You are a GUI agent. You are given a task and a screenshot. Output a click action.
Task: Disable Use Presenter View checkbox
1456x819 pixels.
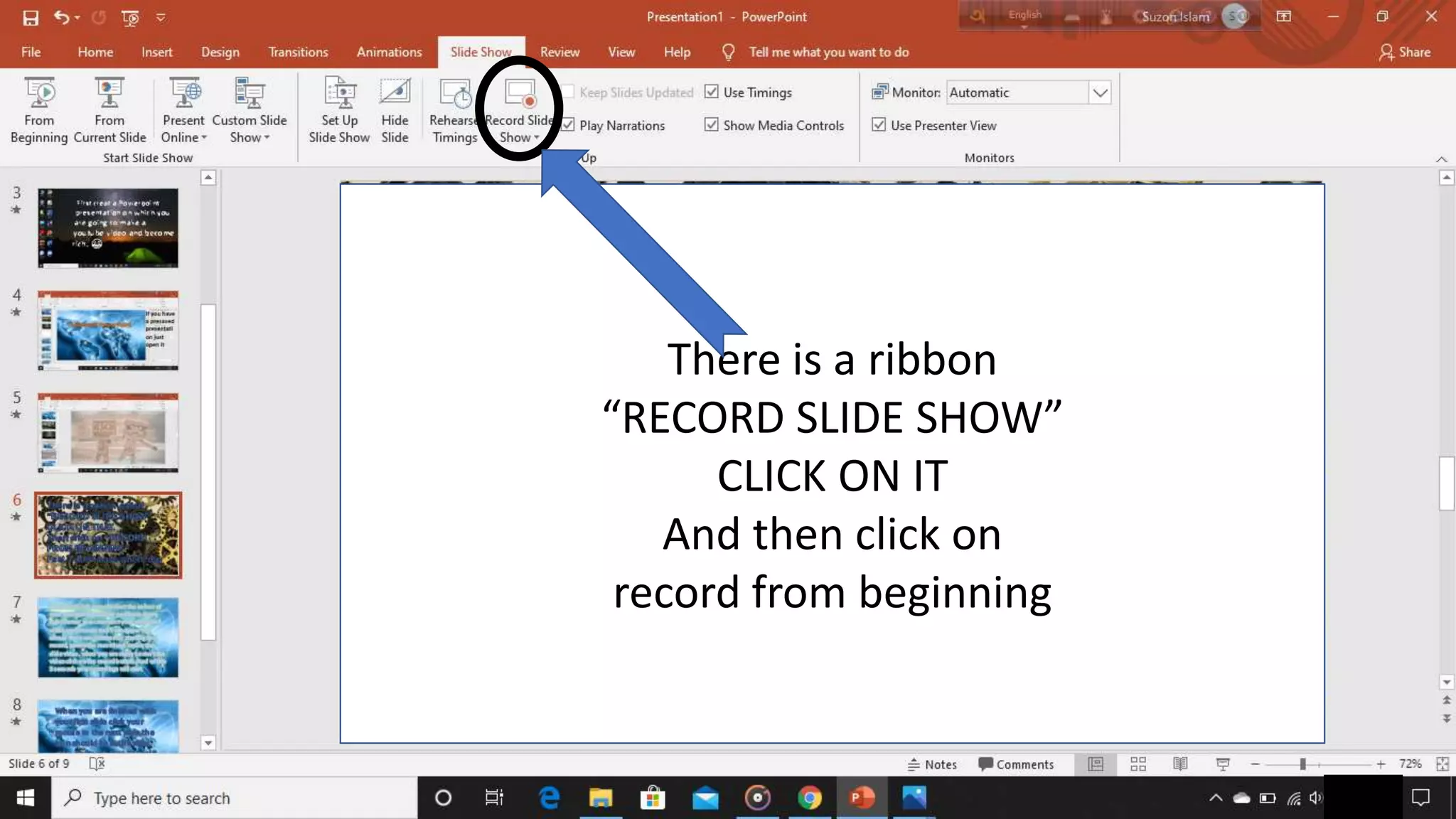[x=879, y=125]
